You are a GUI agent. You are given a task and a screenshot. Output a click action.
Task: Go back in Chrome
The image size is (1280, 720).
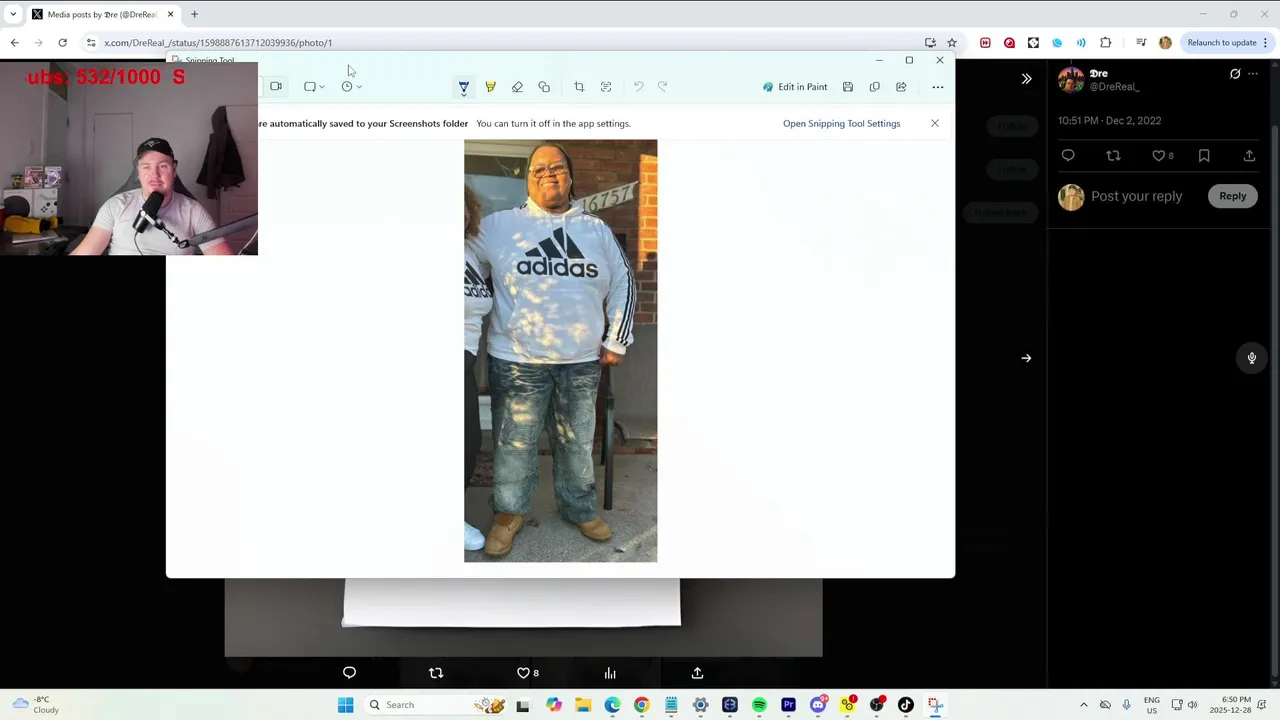[14, 43]
